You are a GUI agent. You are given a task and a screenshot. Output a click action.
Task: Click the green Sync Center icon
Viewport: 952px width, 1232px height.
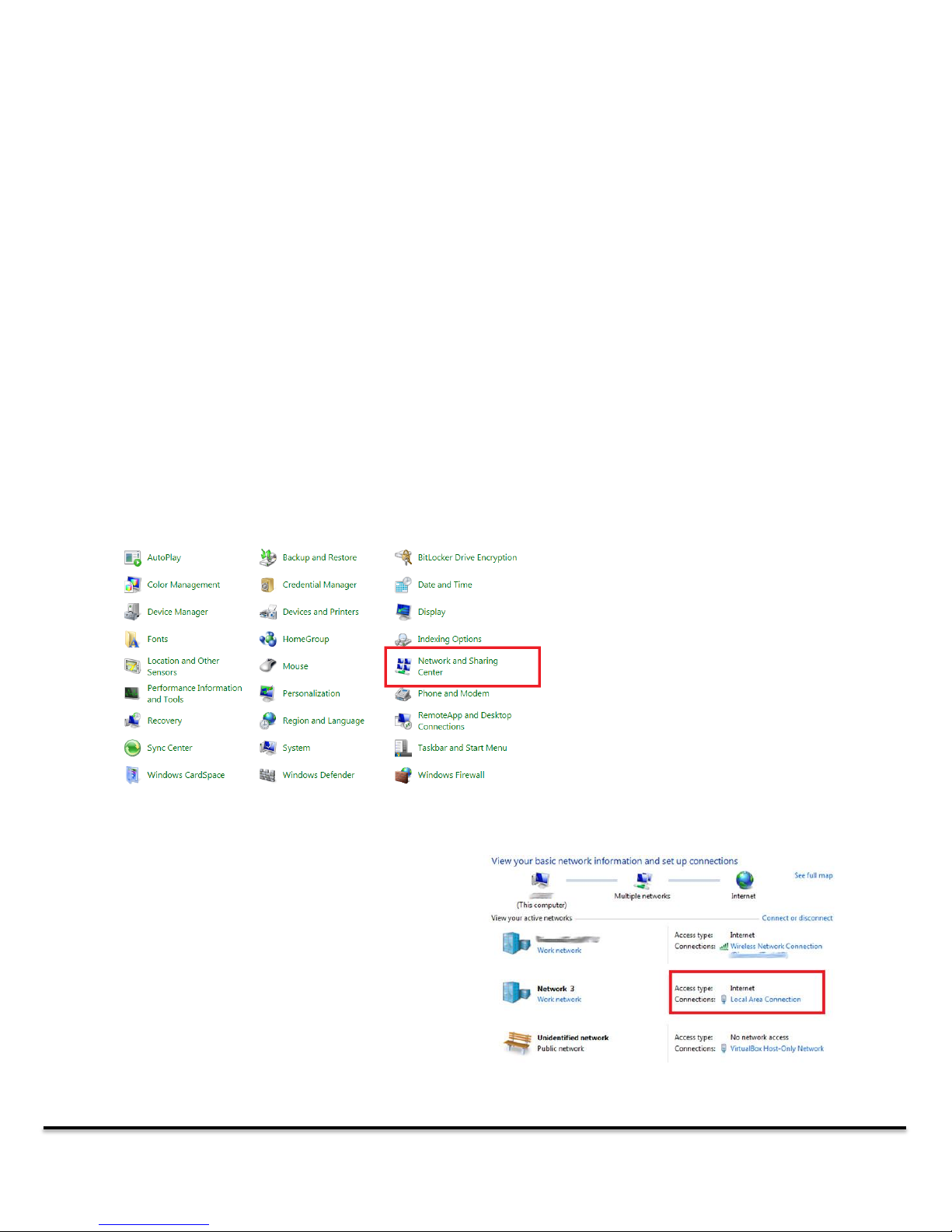point(132,748)
